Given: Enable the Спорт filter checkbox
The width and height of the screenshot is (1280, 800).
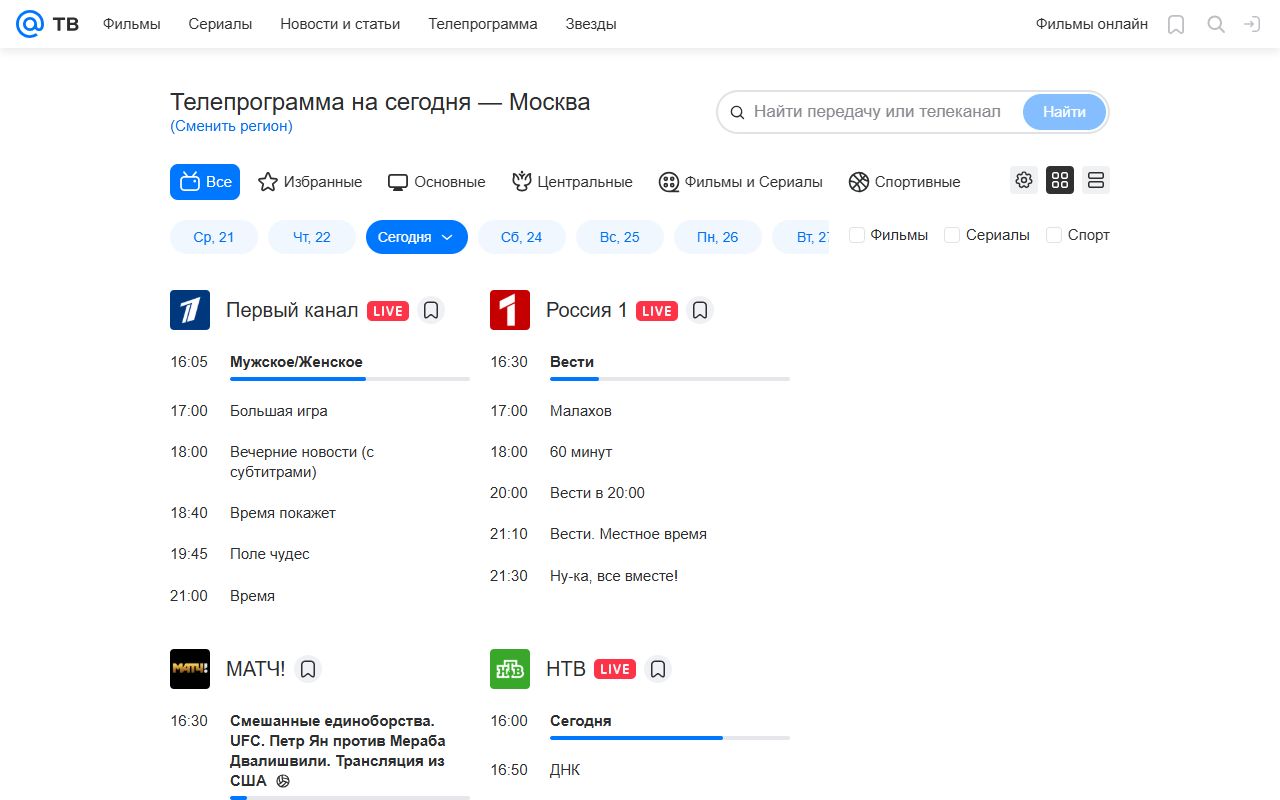Looking at the screenshot, I should [x=1054, y=235].
